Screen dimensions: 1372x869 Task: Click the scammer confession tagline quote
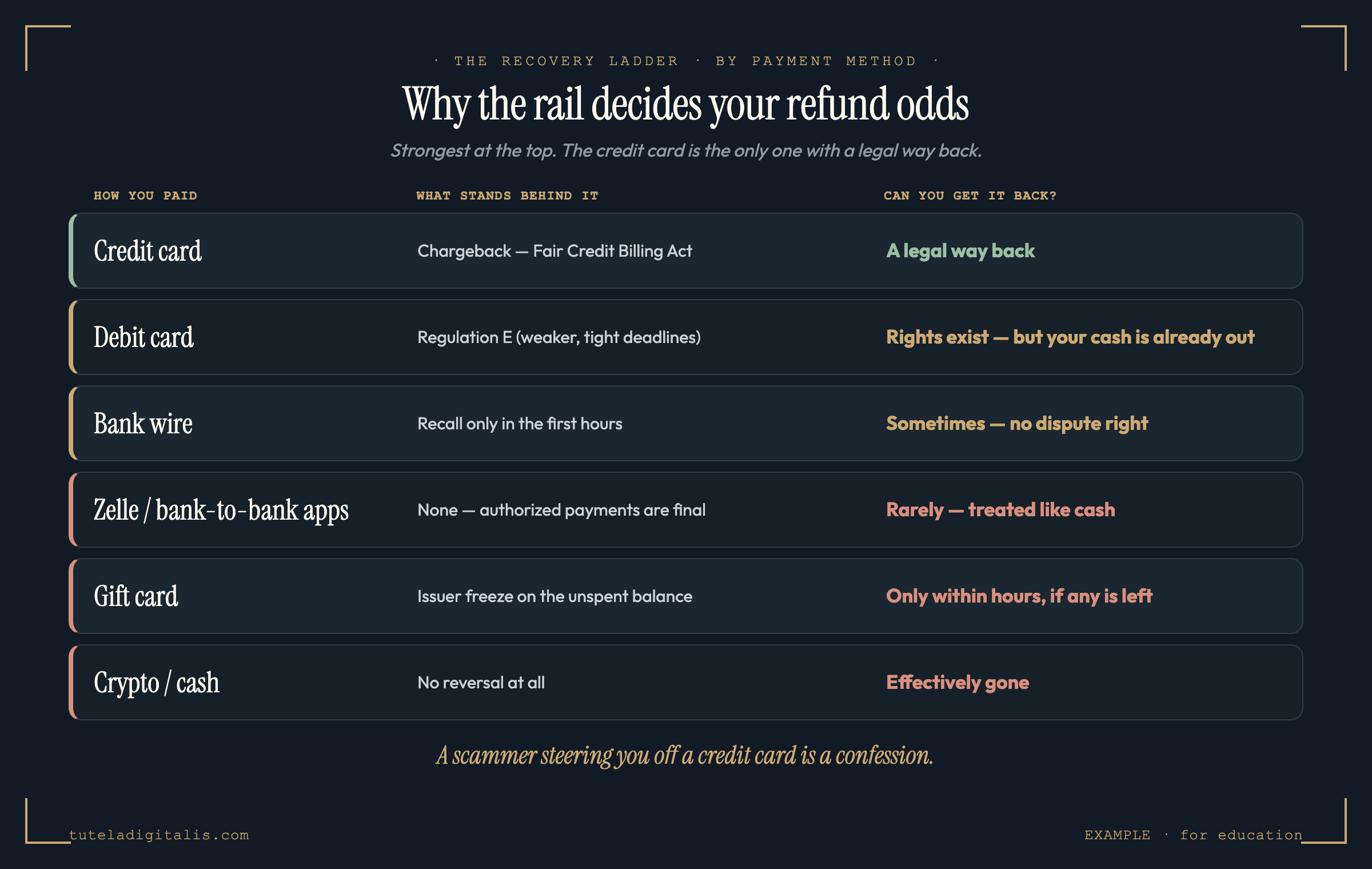pyautogui.click(x=685, y=756)
